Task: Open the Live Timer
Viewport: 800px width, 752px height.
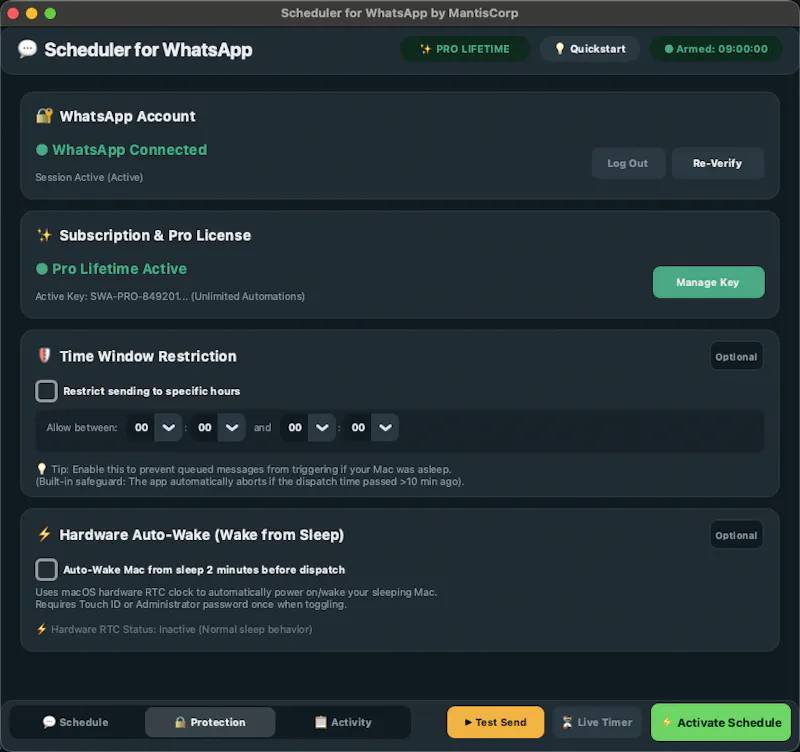Action: [x=597, y=722]
